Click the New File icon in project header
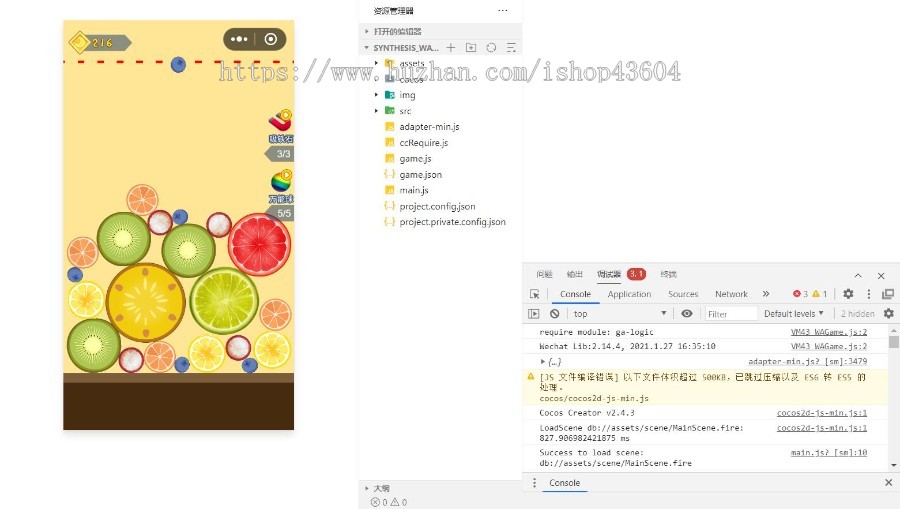Image resolution: width=900 pixels, height=509 pixels. pos(451,48)
